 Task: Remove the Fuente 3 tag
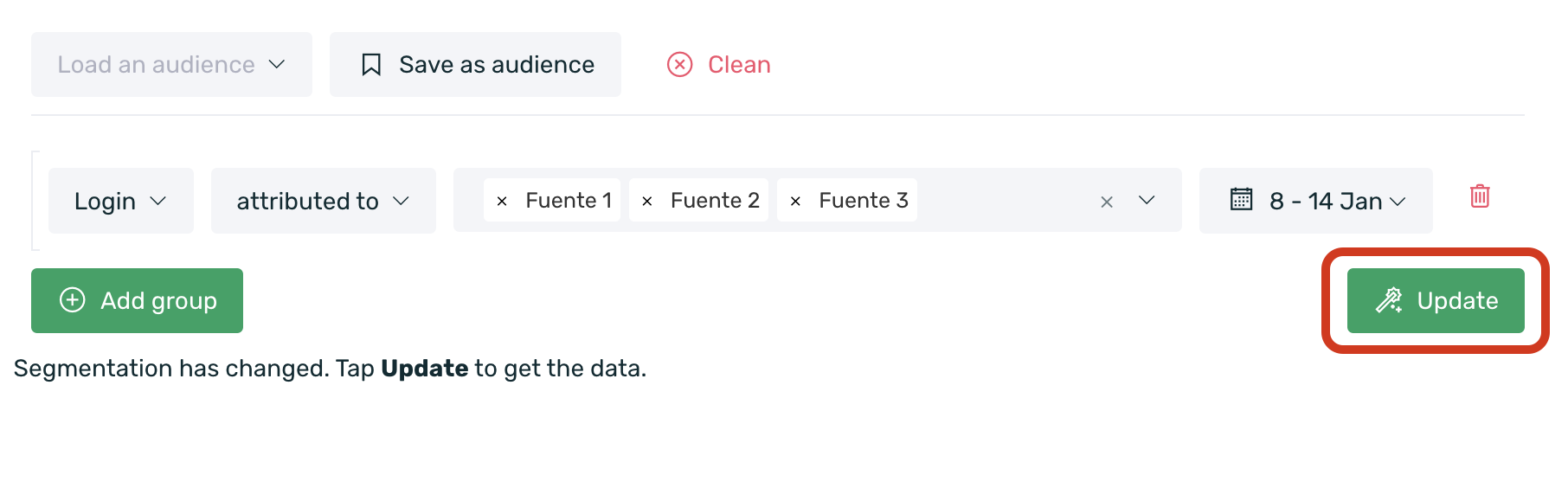795,201
